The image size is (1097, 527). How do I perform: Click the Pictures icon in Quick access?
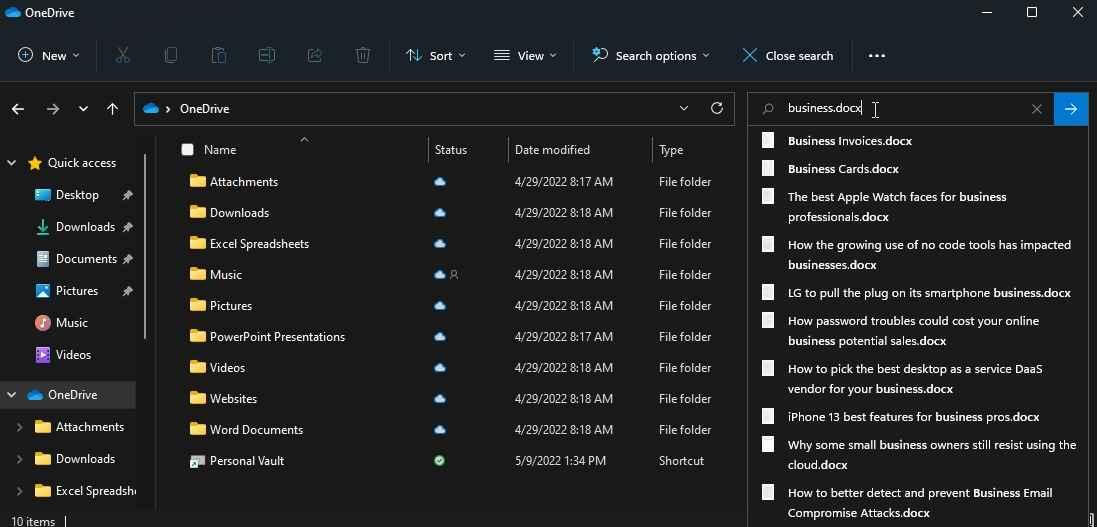point(43,290)
